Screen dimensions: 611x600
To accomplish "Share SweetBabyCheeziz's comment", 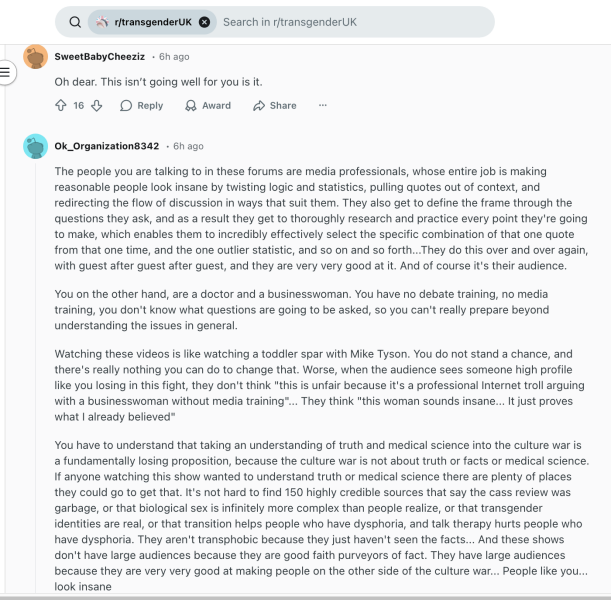I will click(x=274, y=105).
